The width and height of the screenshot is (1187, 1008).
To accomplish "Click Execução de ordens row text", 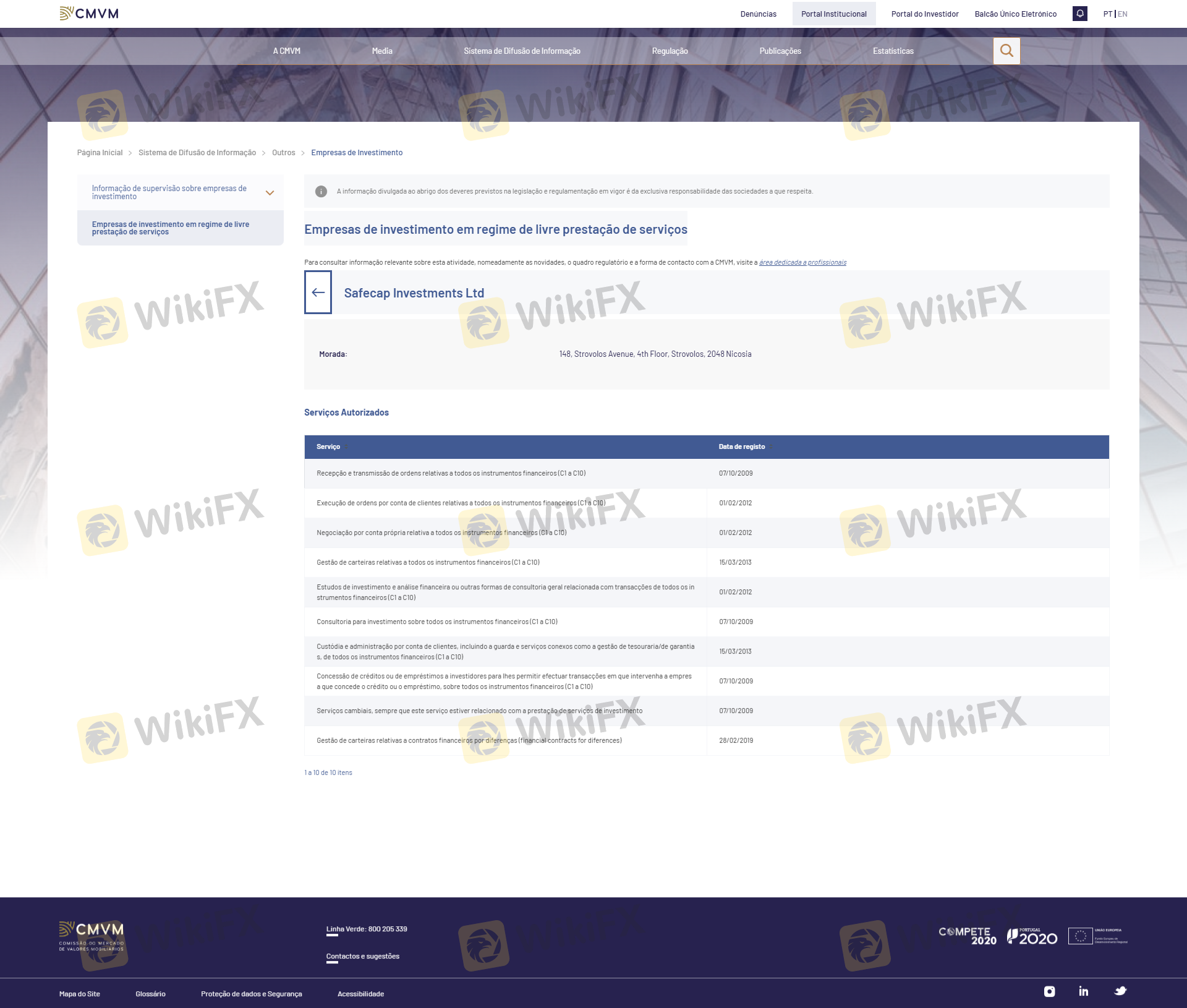I will pos(461,503).
